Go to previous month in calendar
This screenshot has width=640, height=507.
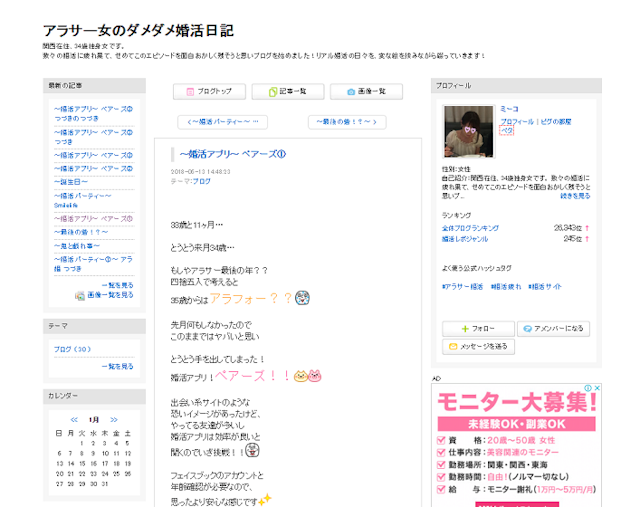(x=73, y=420)
